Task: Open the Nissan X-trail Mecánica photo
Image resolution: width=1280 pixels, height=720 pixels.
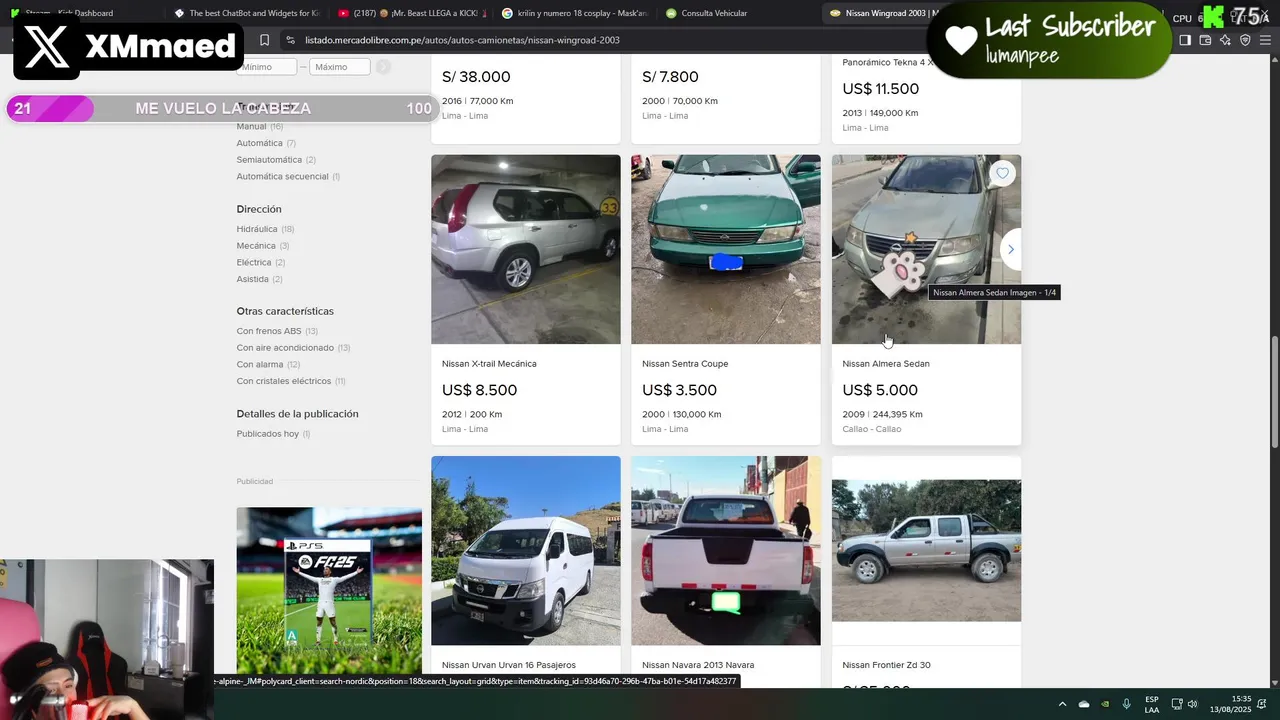Action: (x=526, y=249)
